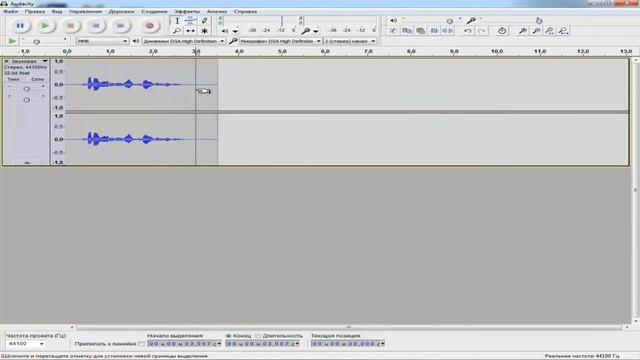Open the Управление menu
The height and width of the screenshot is (360, 640).
point(85,11)
